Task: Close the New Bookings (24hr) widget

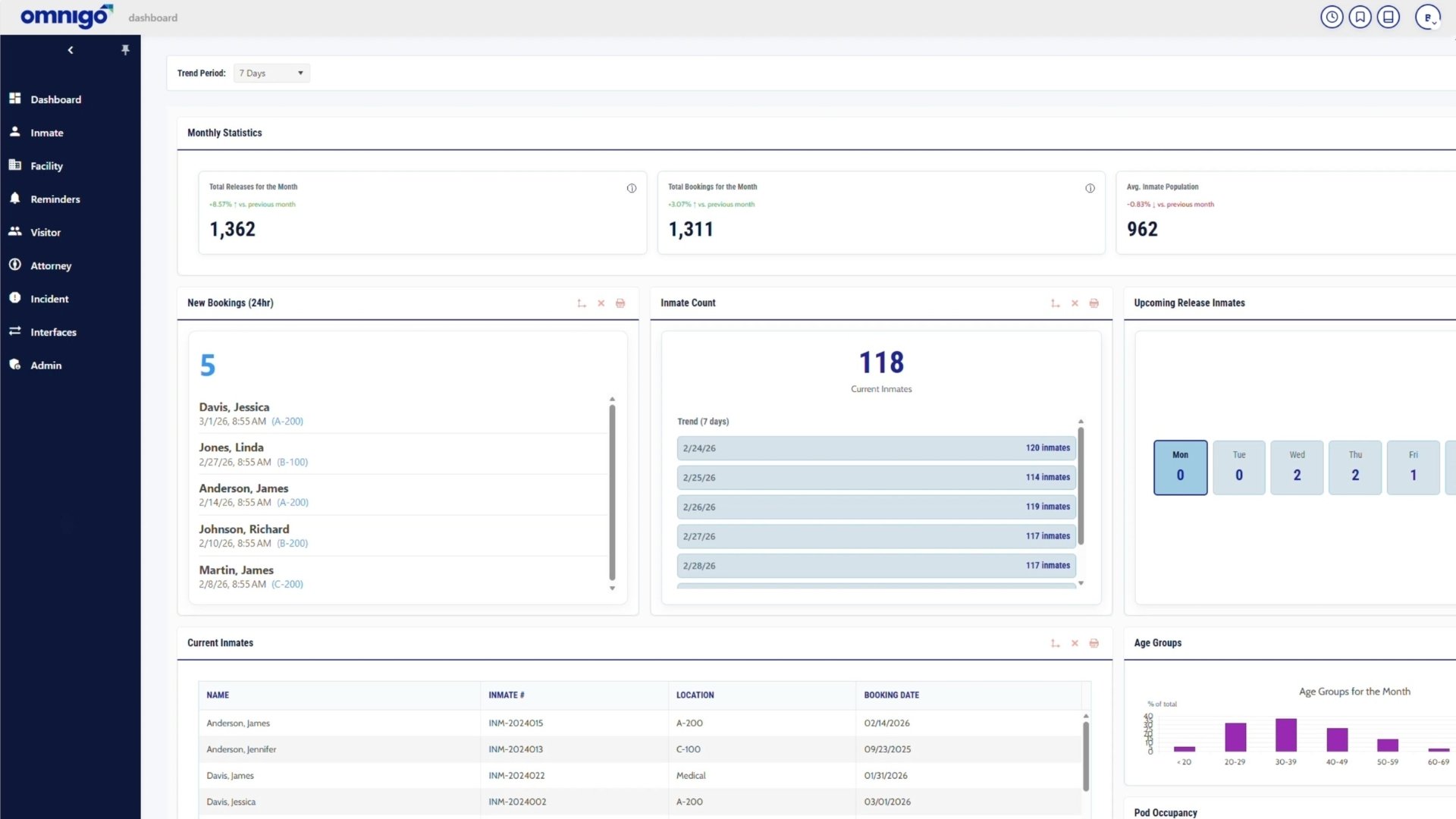Action: tap(601, 303)
